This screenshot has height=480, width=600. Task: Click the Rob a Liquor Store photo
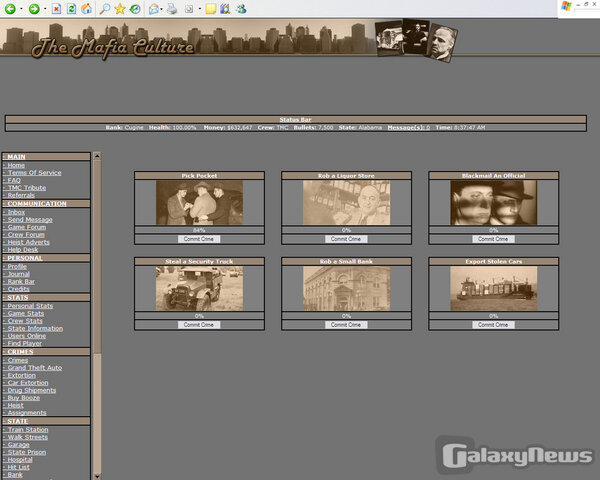346,202
